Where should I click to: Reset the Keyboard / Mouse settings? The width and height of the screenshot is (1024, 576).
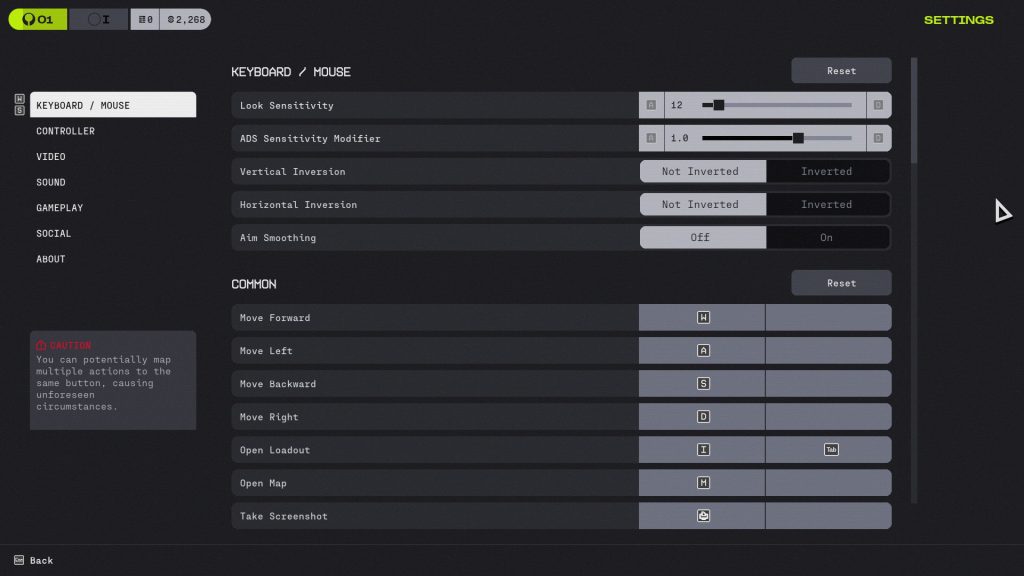(x=840, y=70)
